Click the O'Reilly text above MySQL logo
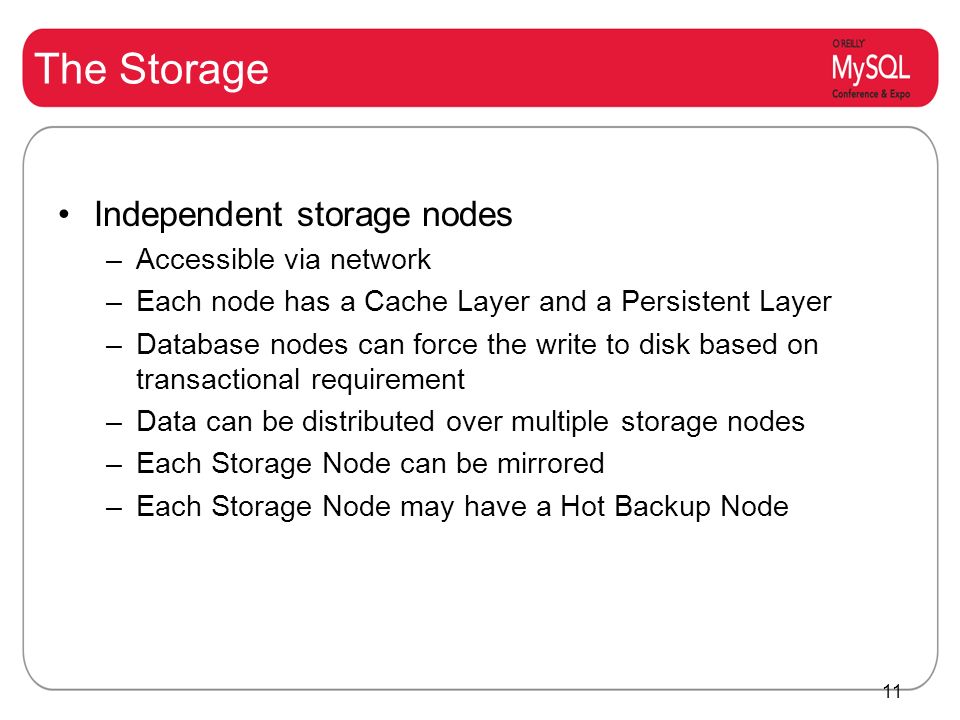This screenshot has width=960, height=720. tap(848, 43)
